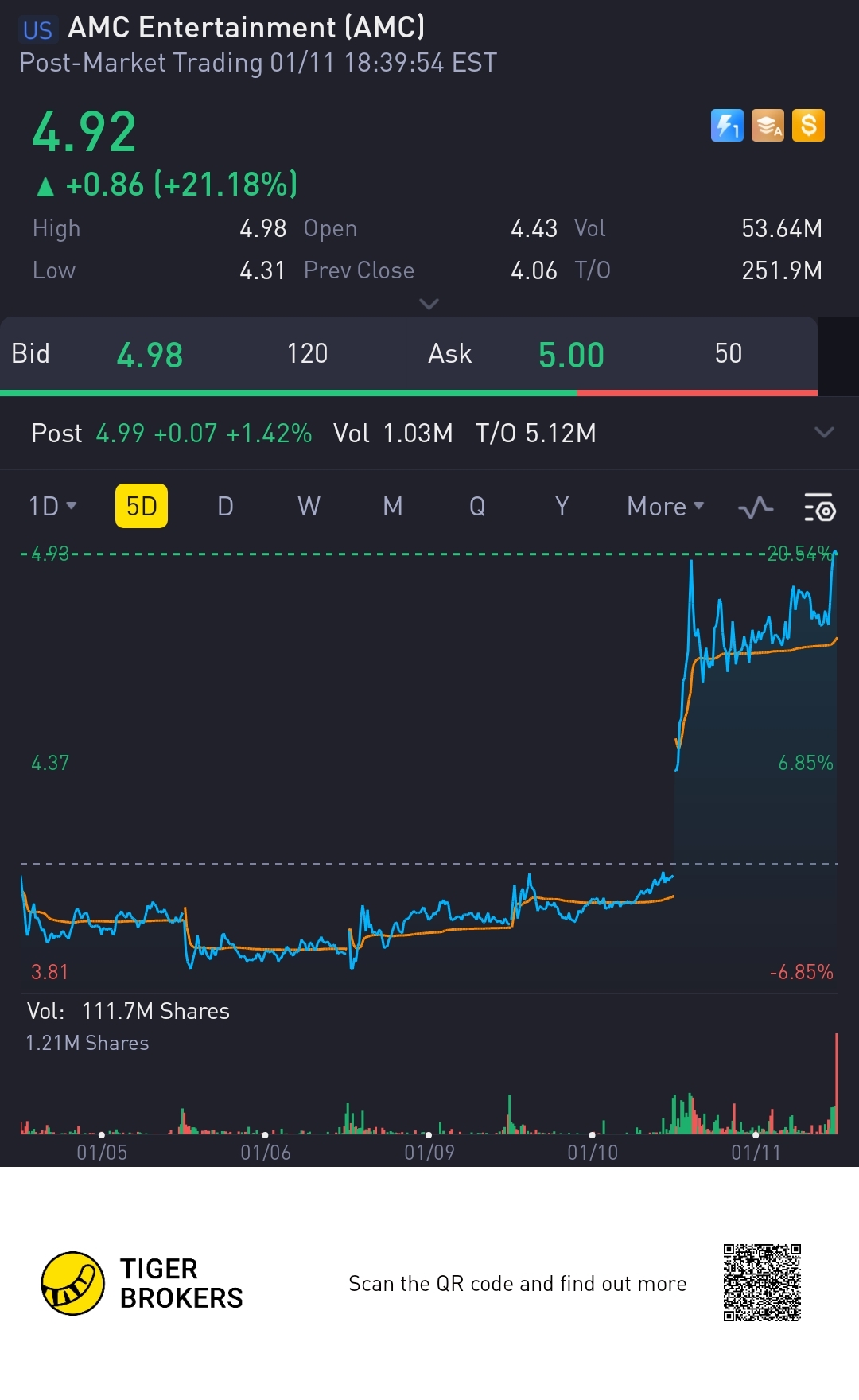Tap the Open 4.43 value
859x1400 pixels.
click(x=534, y=228)
